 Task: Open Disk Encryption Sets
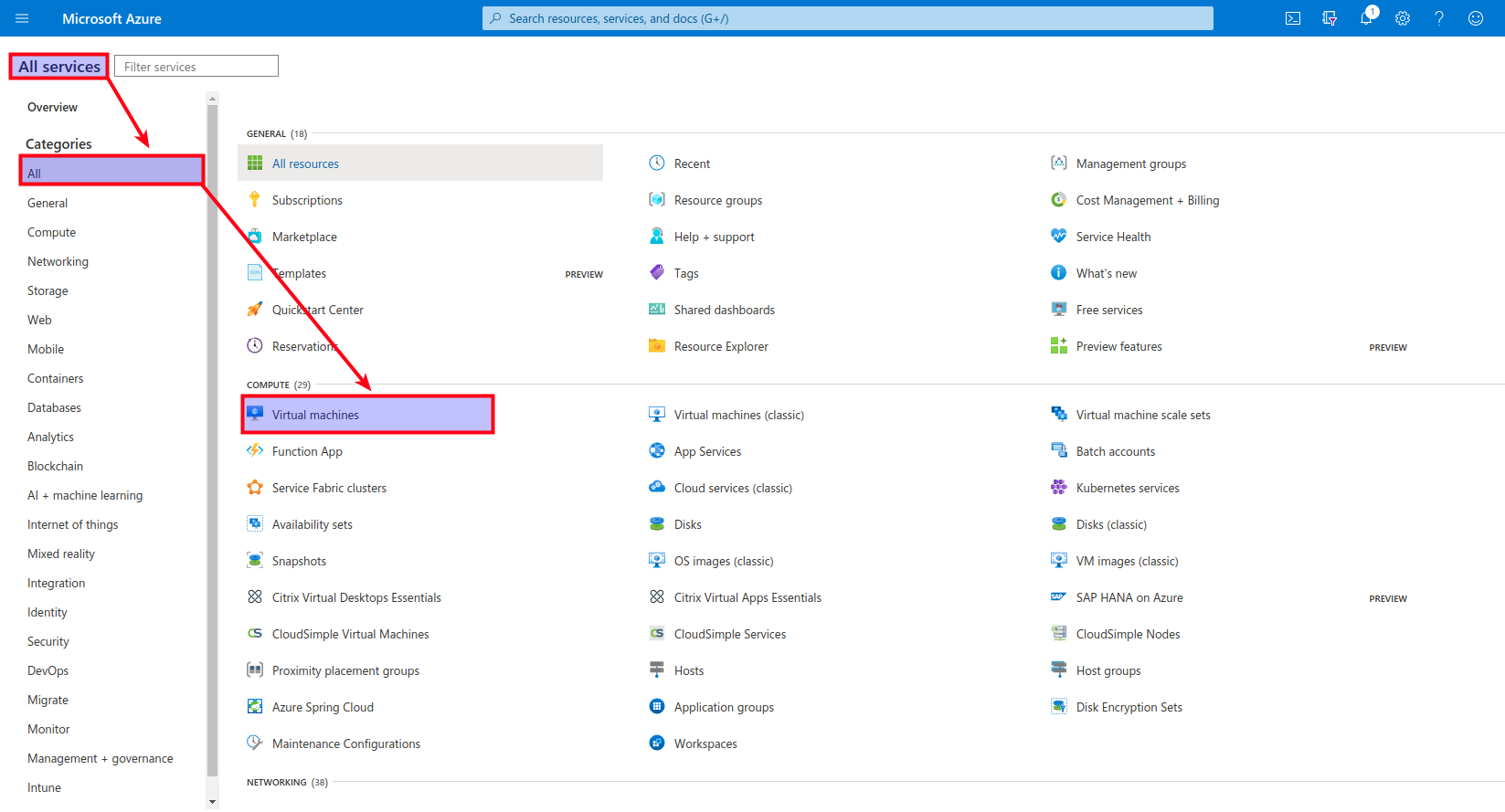point(1129,707)
